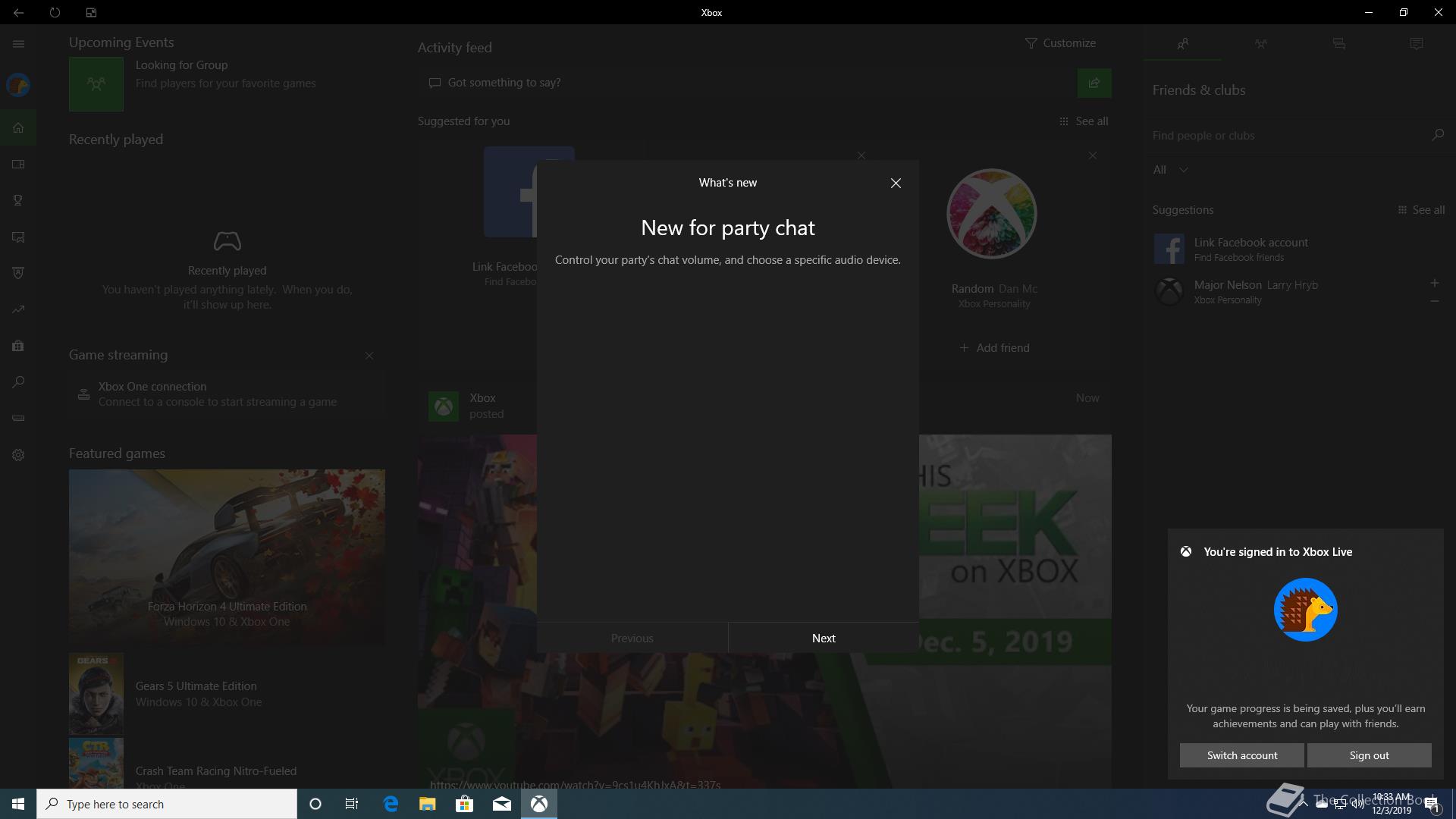Open Trending arrow icon in the sidebar
This screenshot has height=819, width=1456.
point(18,309)
